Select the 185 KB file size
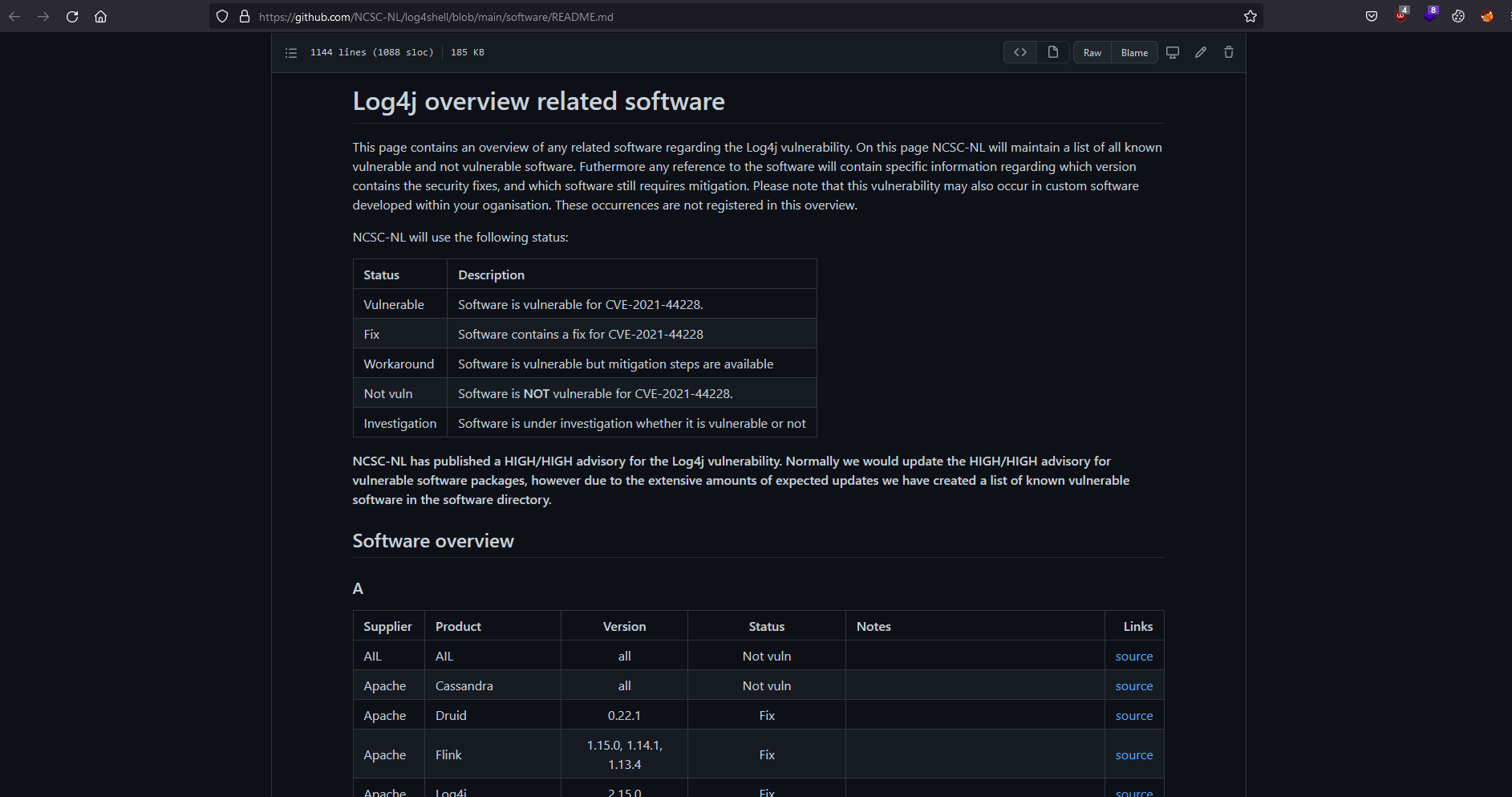Image resolution: width=1512 pixels, height=797 pixels. pos(468,52)
